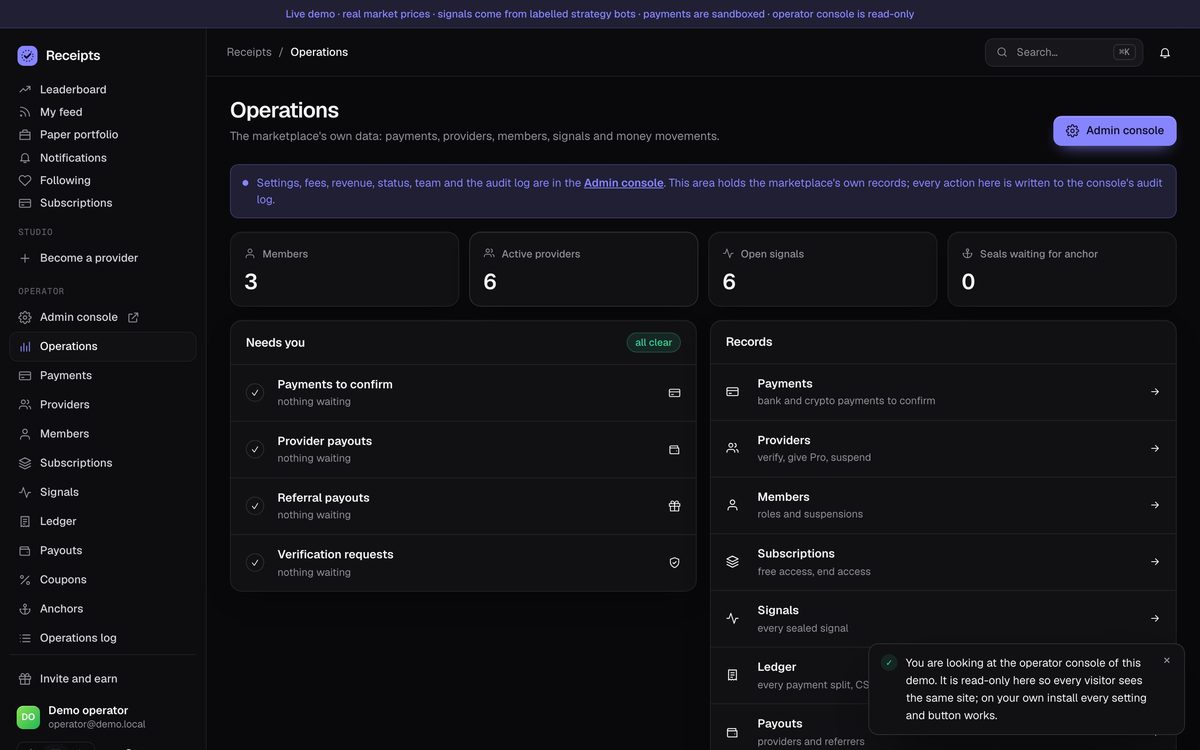
Task: Click the Receipts logo icon
Action: pos(27,56)
